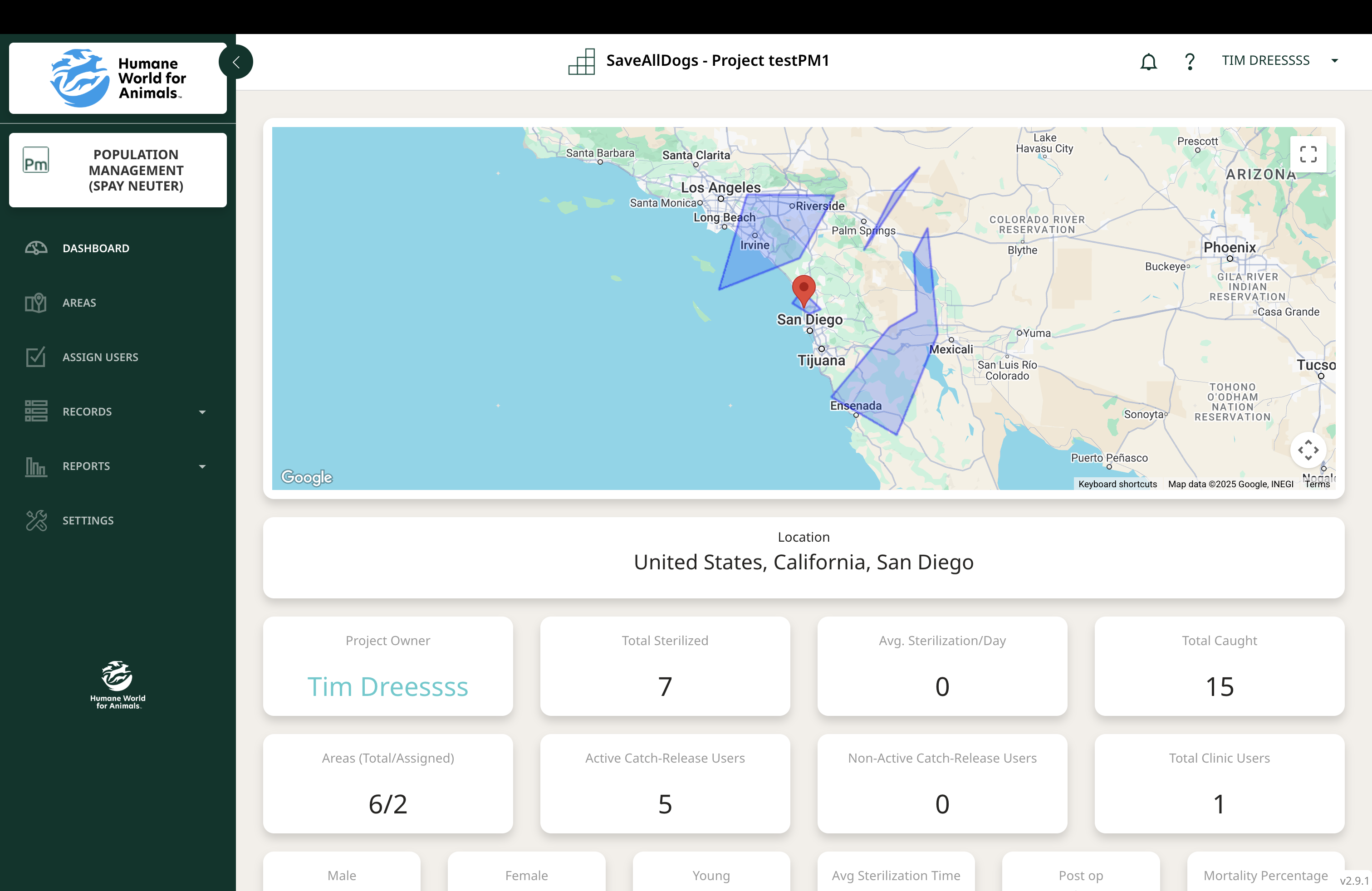Open the help question mark icon
1372x891 pixels.
[1189, 61]
